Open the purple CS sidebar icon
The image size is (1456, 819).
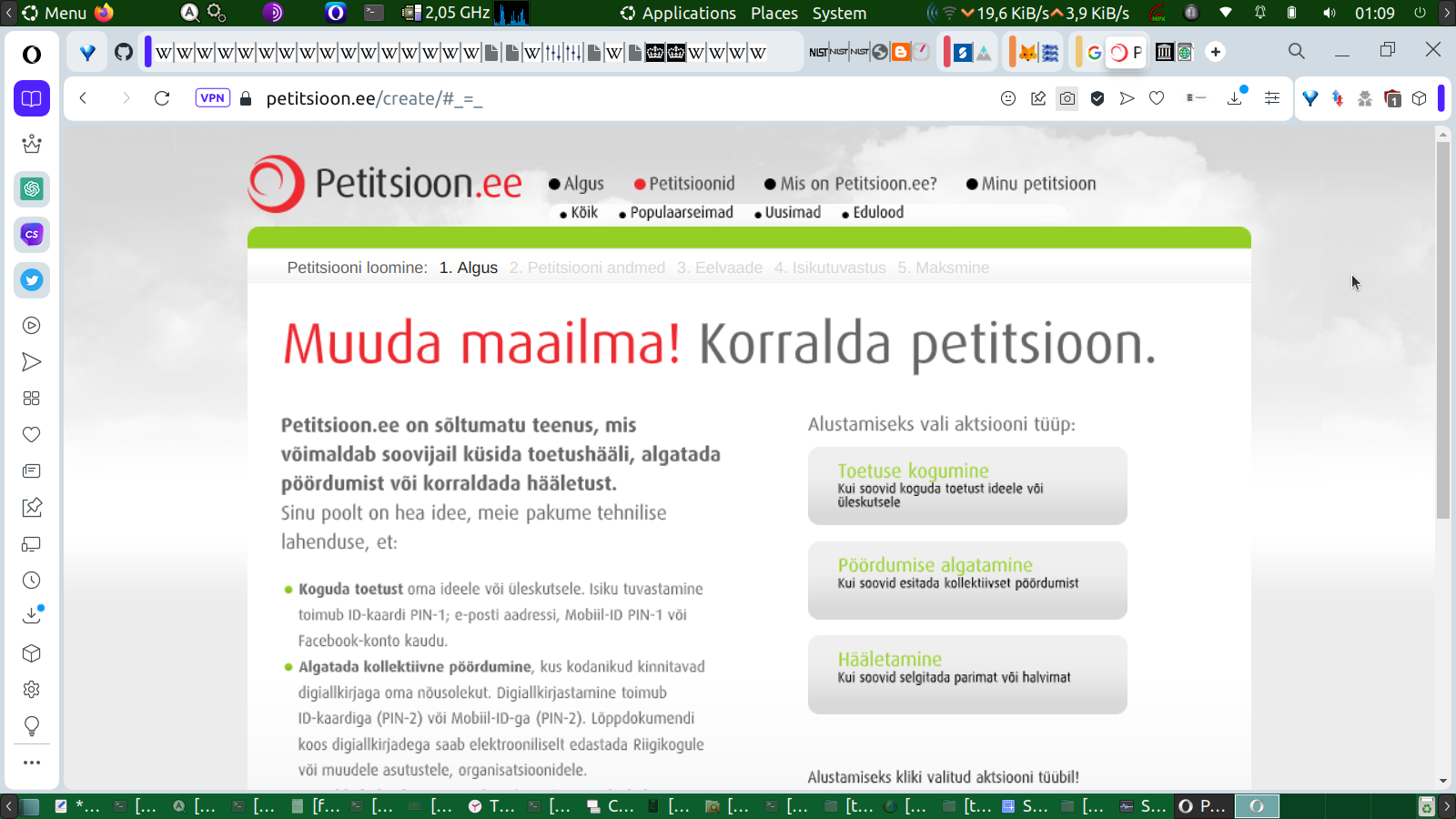(x=32, y=235)
